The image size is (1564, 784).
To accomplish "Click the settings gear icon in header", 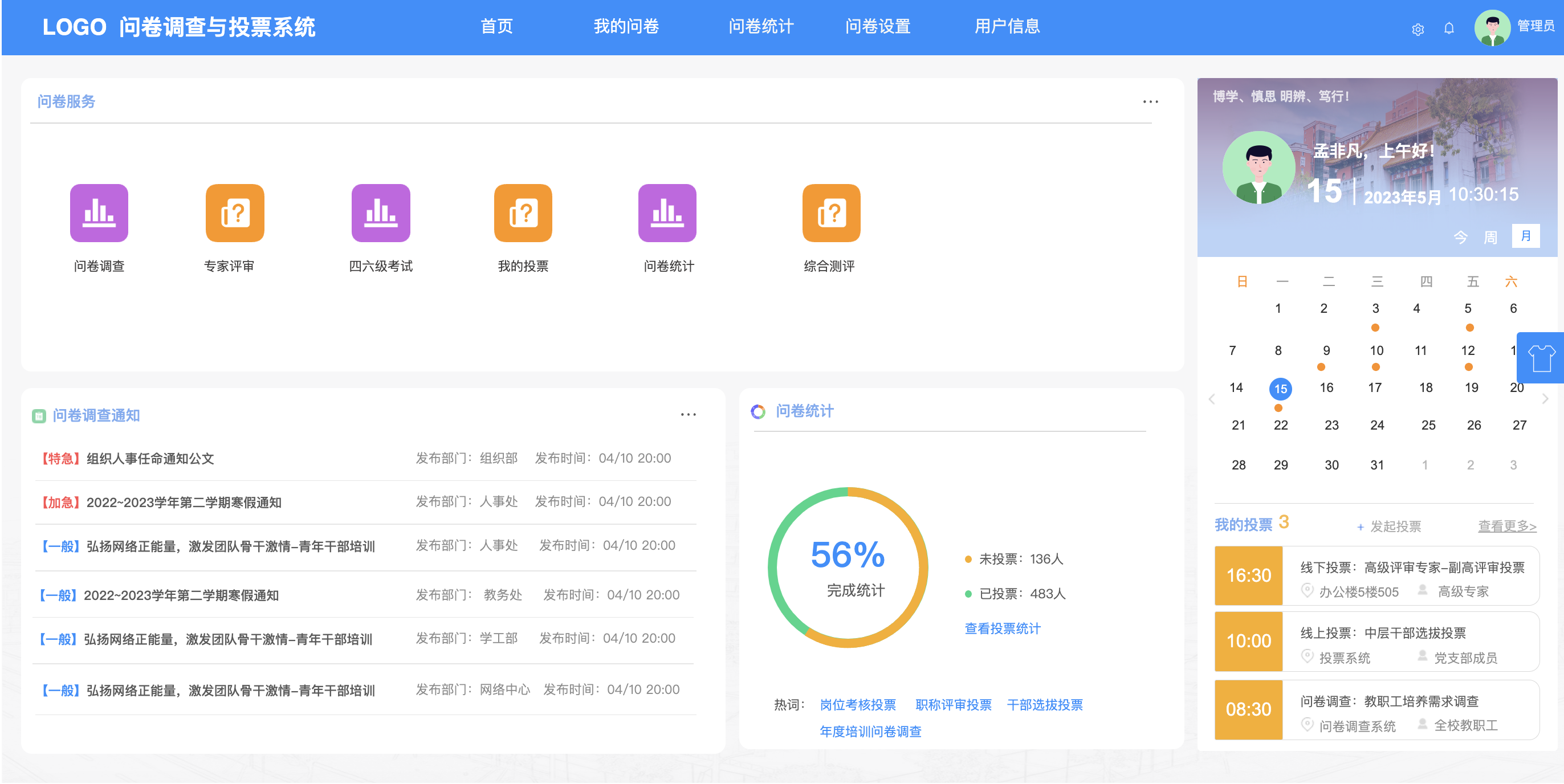I will coord(1418,29).
